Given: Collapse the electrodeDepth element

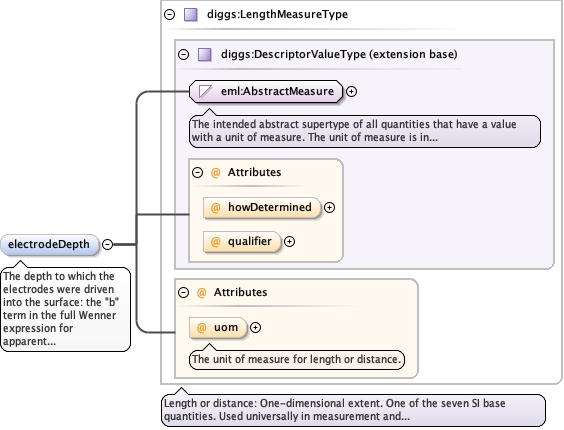Looking at the screenshot, I should click(x=107, y=244).
